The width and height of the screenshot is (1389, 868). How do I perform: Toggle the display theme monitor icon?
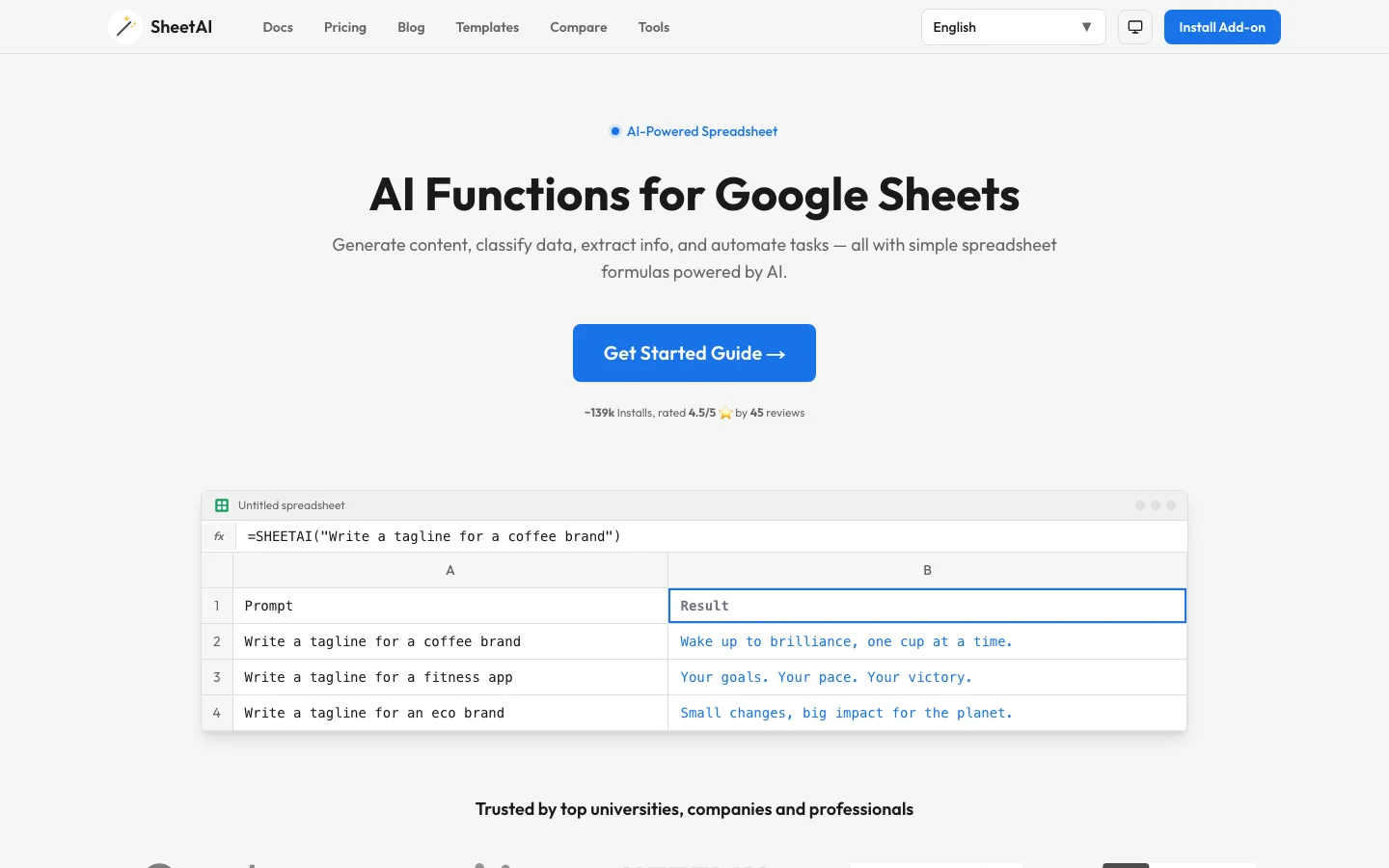[x=1135, y=27]
